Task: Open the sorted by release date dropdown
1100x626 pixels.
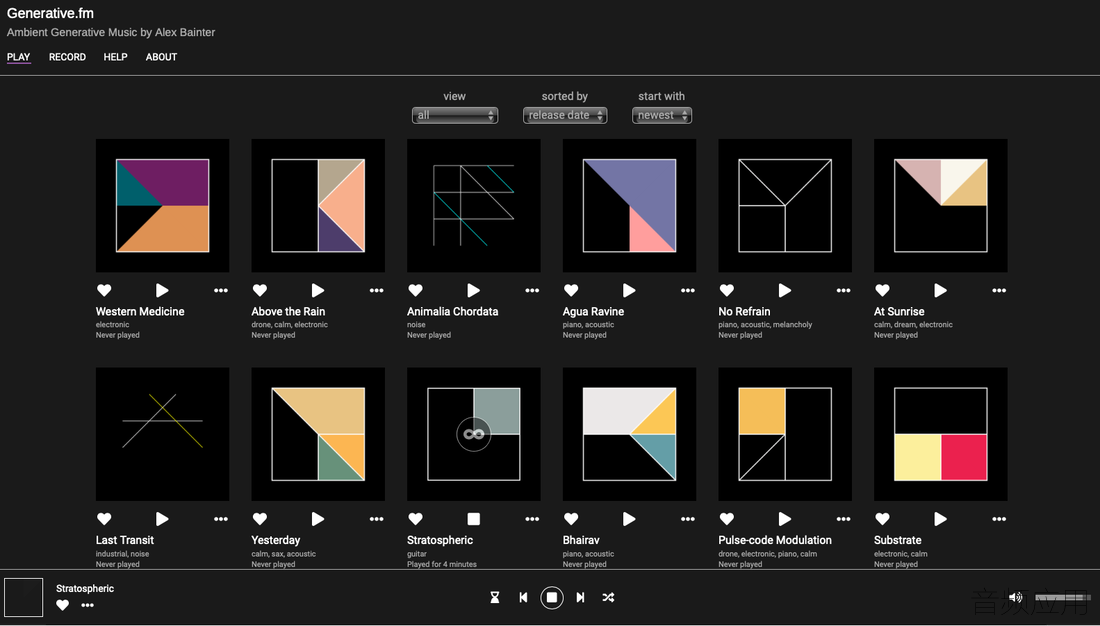Action: coord(565,115)
